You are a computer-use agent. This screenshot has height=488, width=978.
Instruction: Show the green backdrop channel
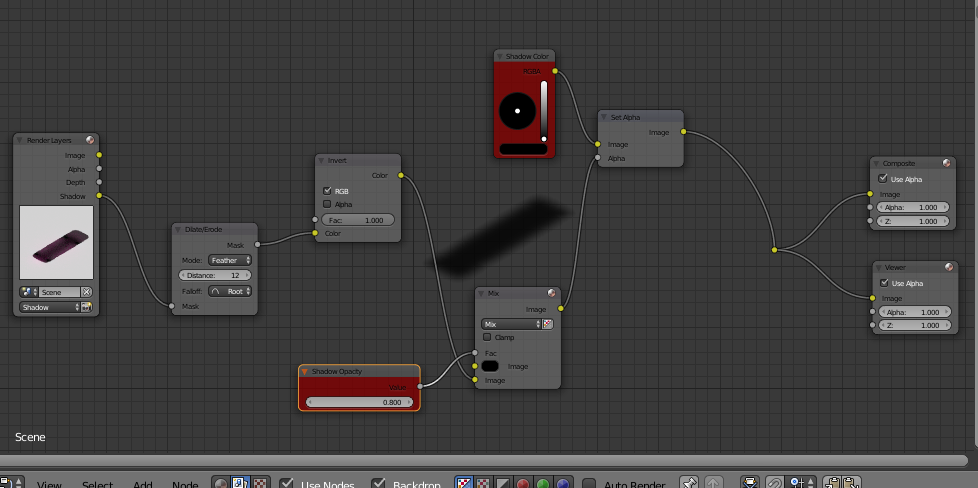[543, 484]
